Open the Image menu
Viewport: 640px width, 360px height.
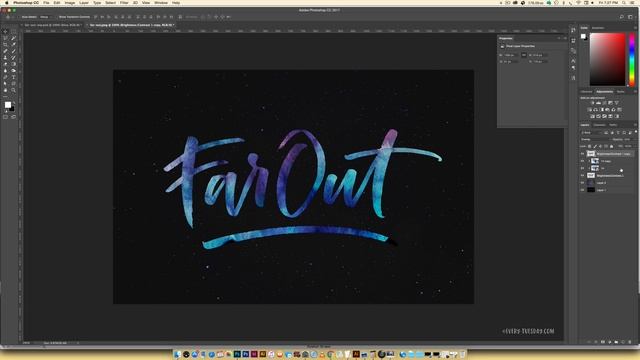click(70, 3)
